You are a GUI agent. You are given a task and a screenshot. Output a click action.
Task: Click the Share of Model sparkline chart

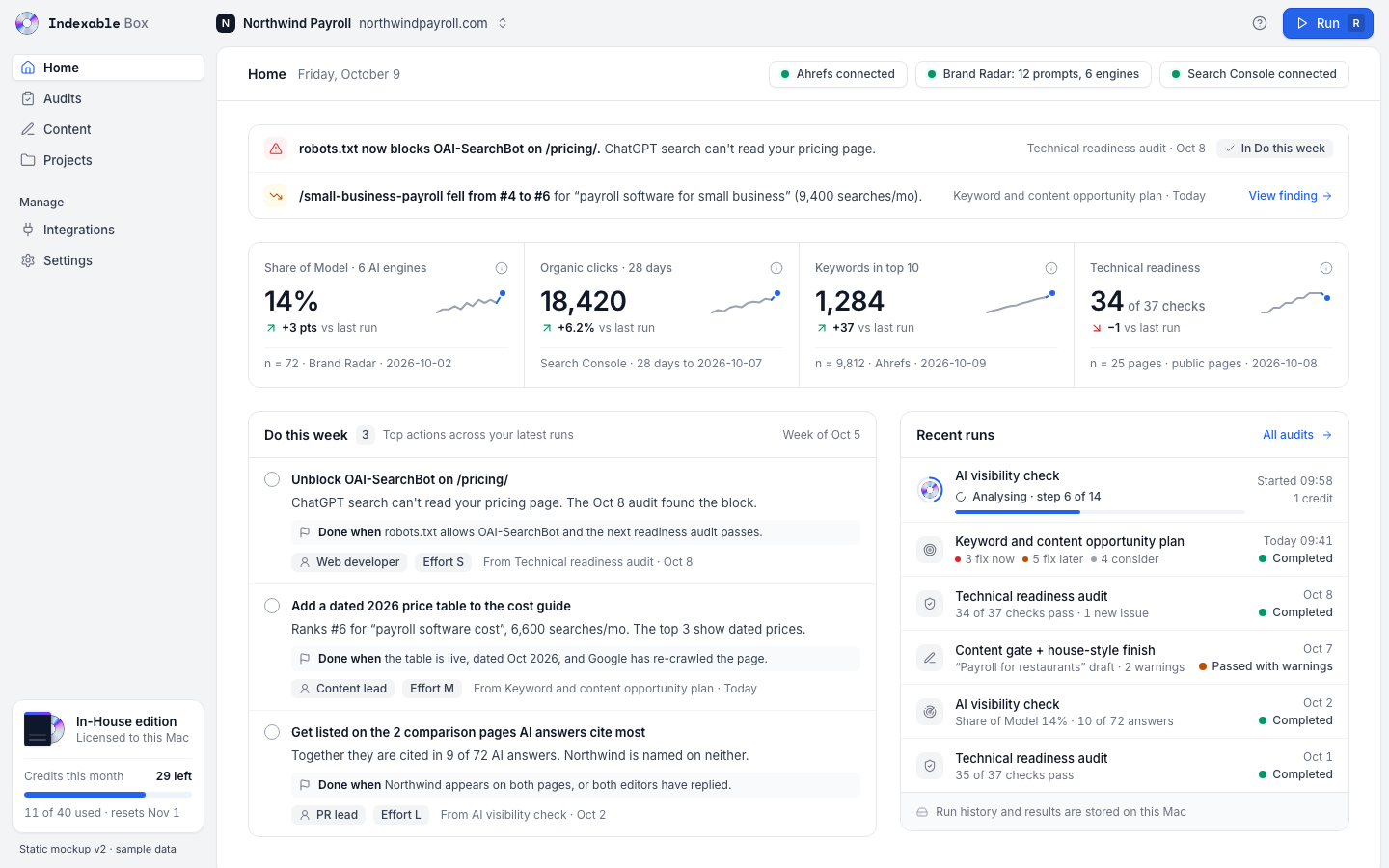(x=471, y=303)
